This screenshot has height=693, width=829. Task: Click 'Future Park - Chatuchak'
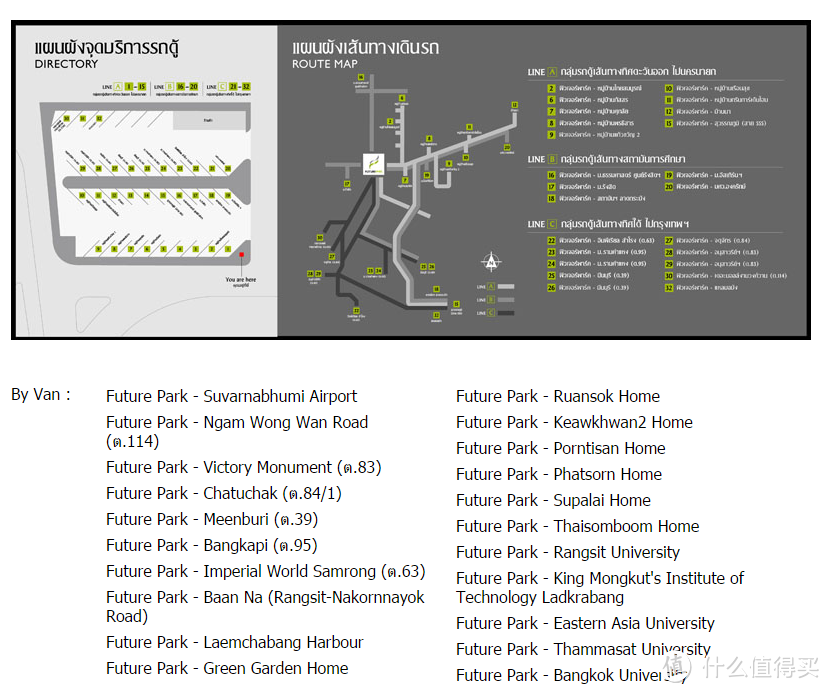point(224,493)
